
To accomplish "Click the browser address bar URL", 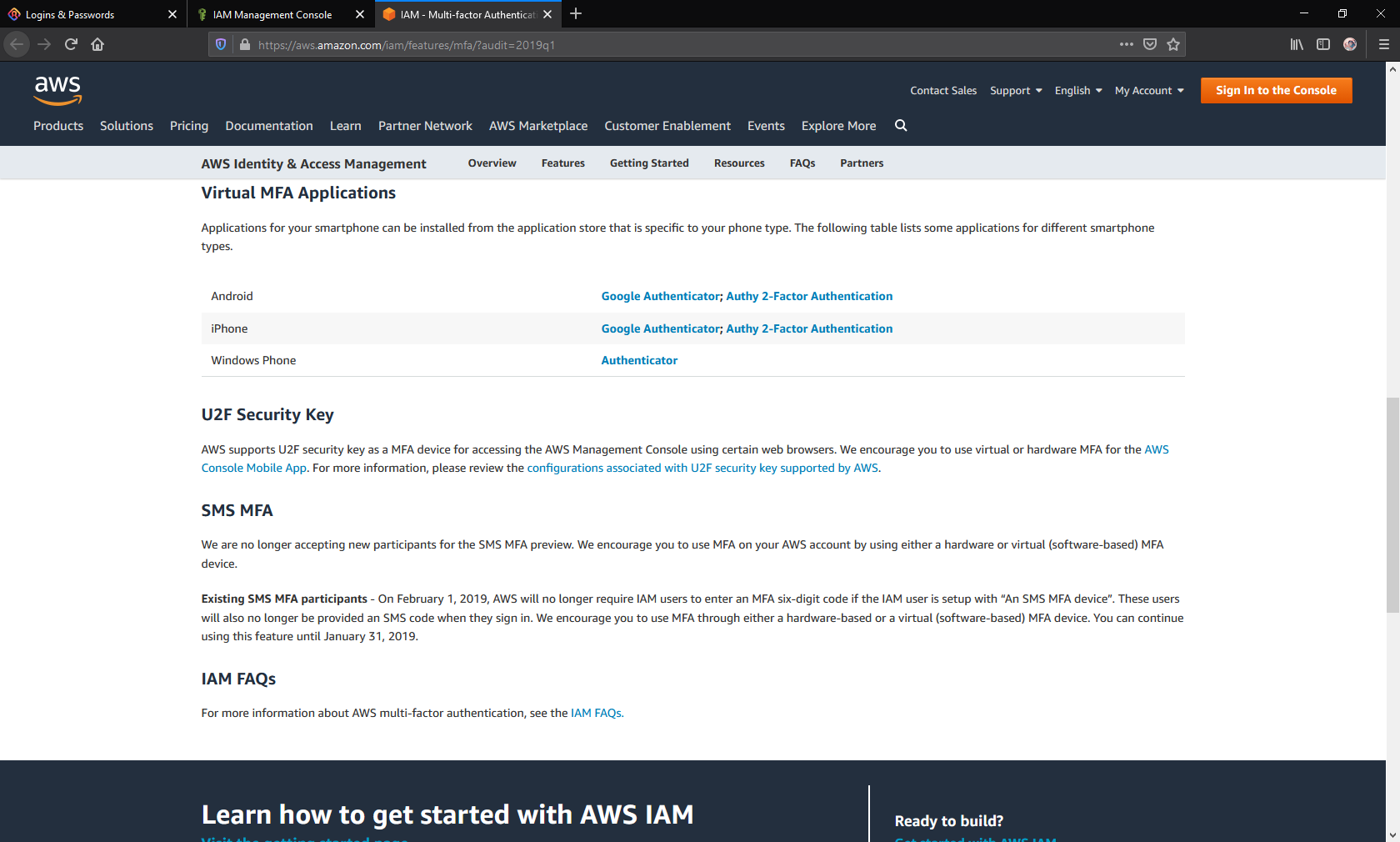I will point(407,45).
